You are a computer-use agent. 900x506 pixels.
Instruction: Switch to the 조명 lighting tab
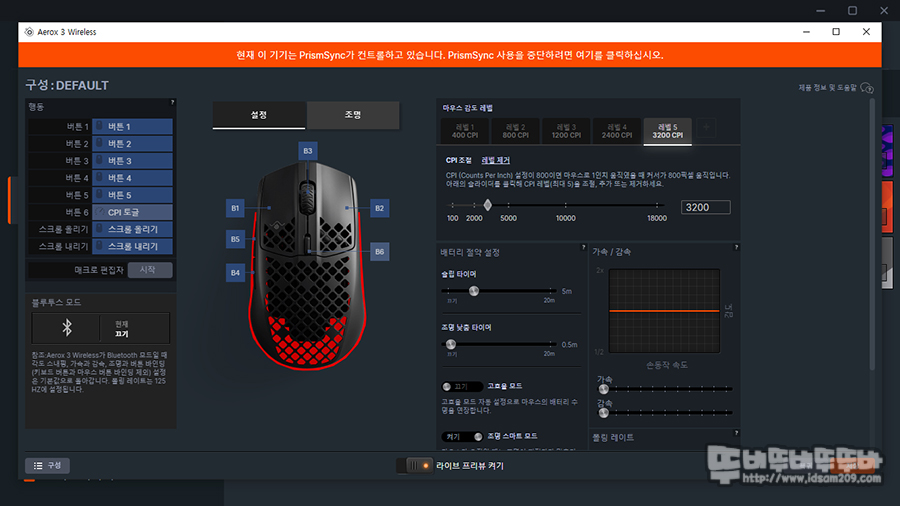(353, 115)
